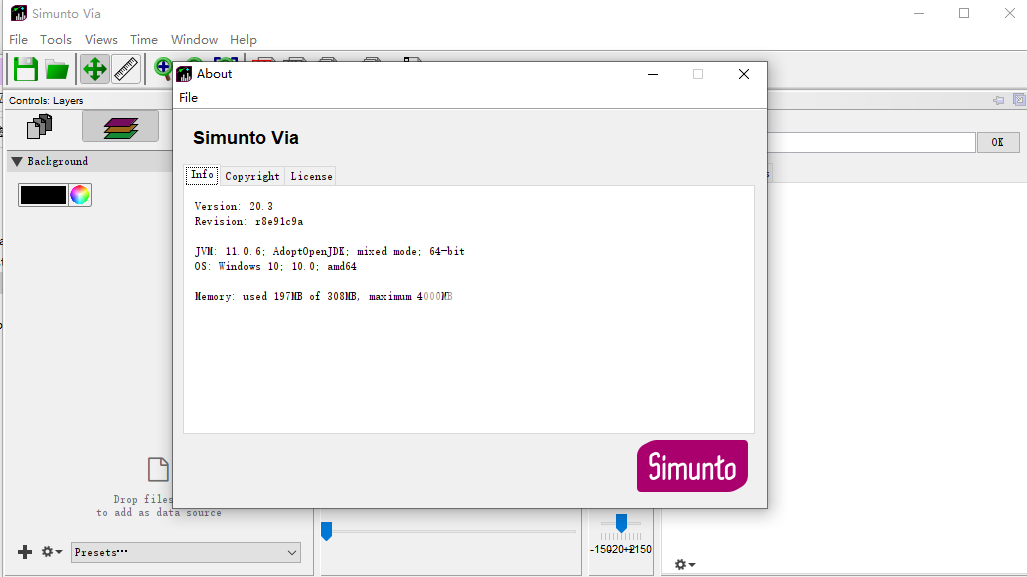Viewport: 1027px width, 577px height.
Task: Open the Views menu
Action: pos(101,40)
